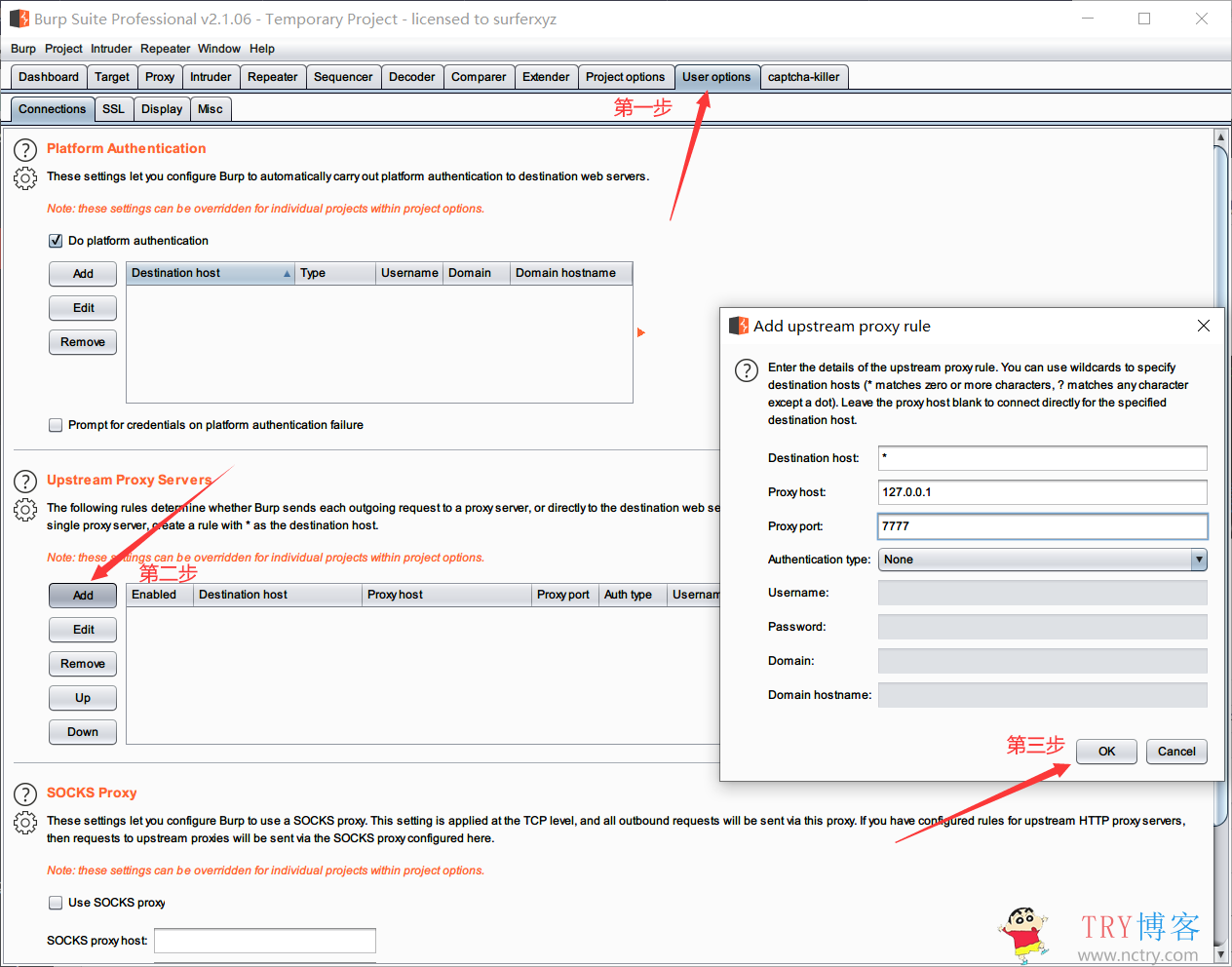
Task: Select the SSL sub-tab
Action: point(114,109)
